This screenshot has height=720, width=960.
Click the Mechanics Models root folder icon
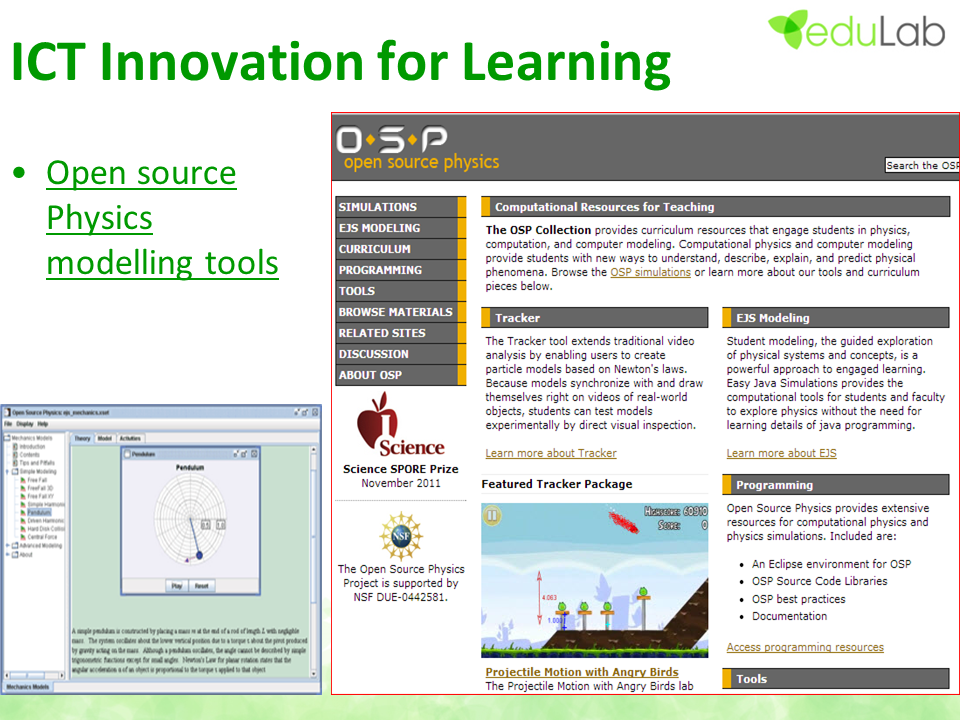[x=7, y=438]
